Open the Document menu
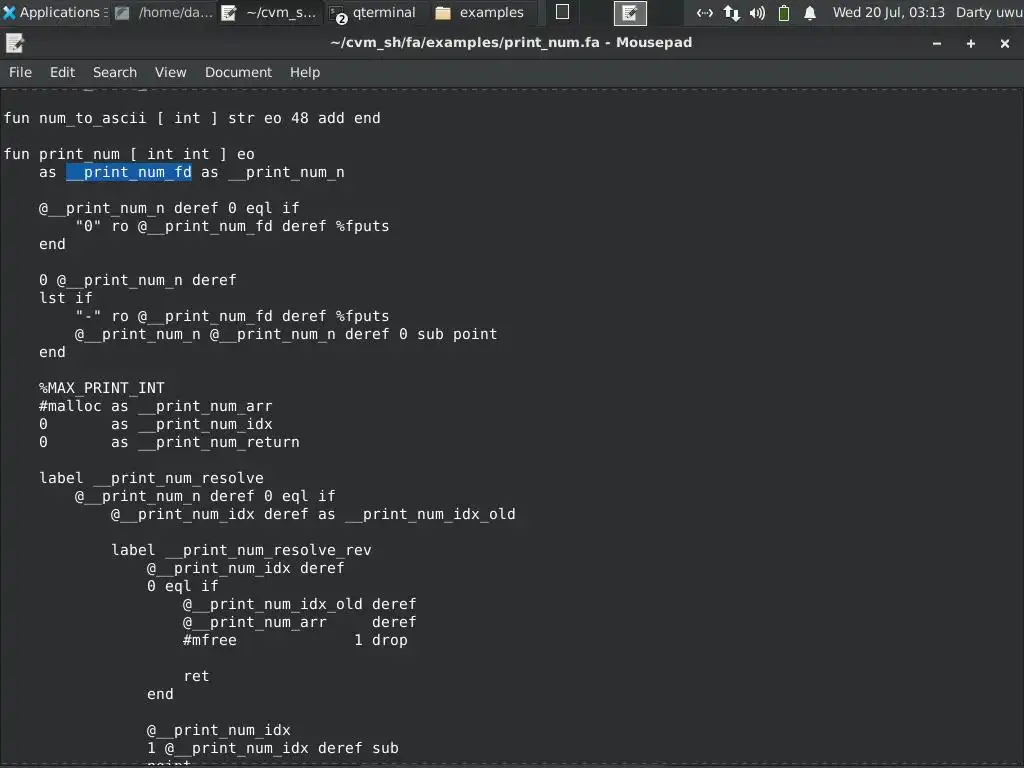 238,72
